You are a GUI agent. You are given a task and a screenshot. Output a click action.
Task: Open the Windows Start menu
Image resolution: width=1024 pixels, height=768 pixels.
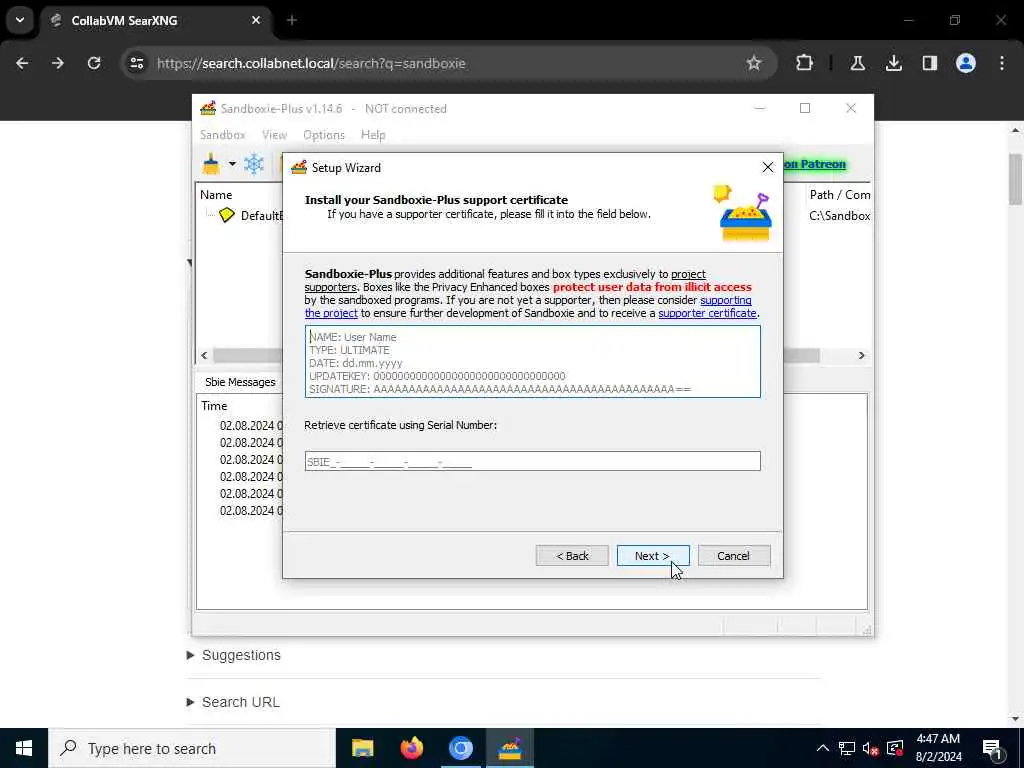[x=24, y=748]
